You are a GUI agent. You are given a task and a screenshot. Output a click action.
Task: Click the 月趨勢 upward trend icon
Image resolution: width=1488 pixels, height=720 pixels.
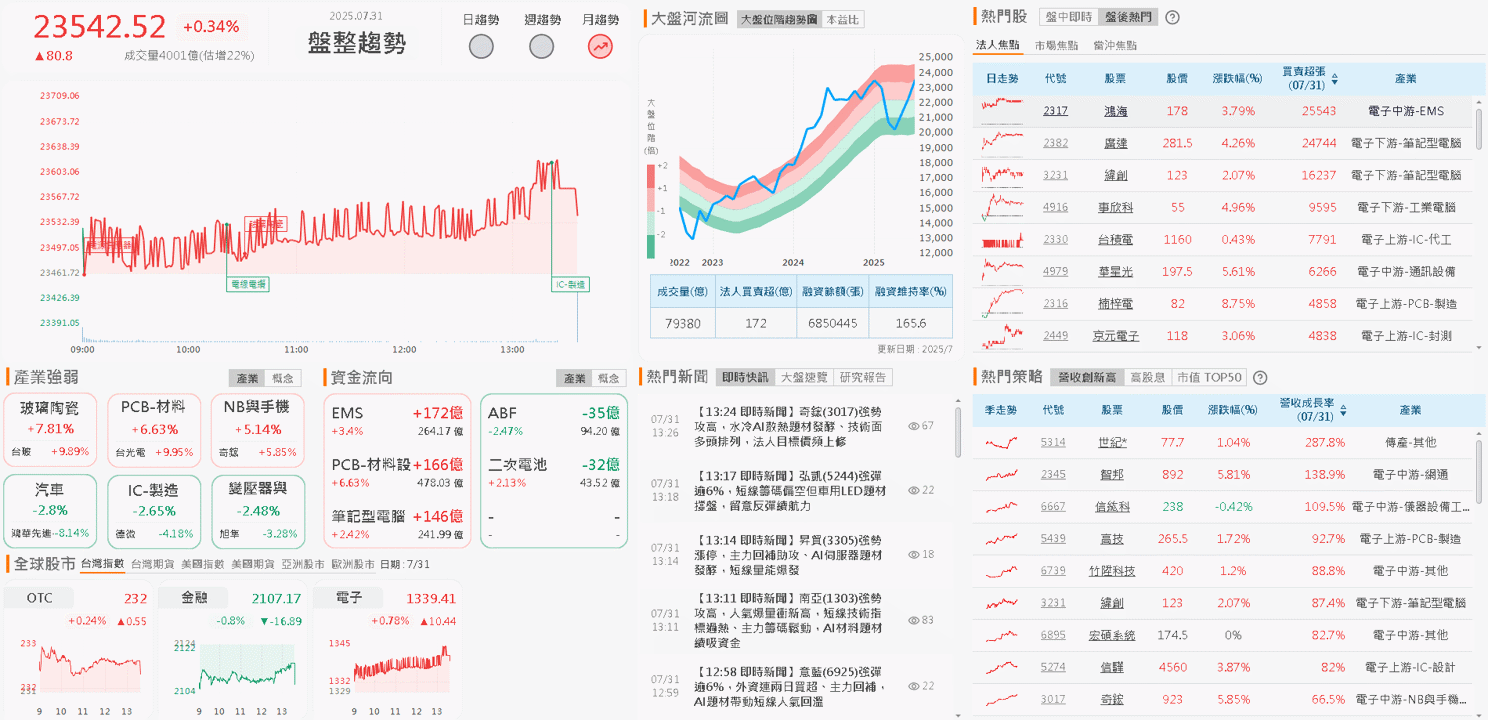[600, 46]
